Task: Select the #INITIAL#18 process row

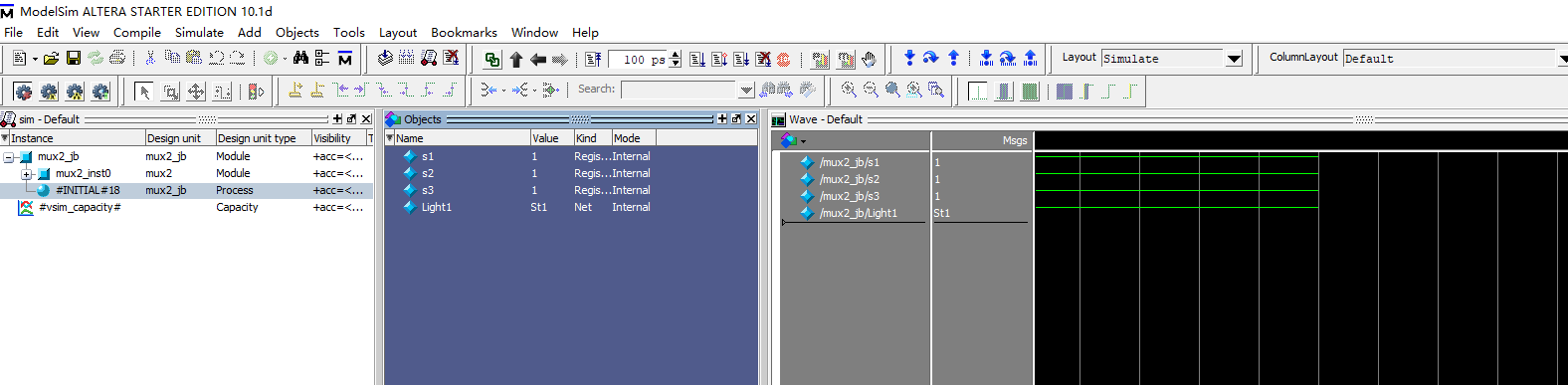Action: point(187,190)
